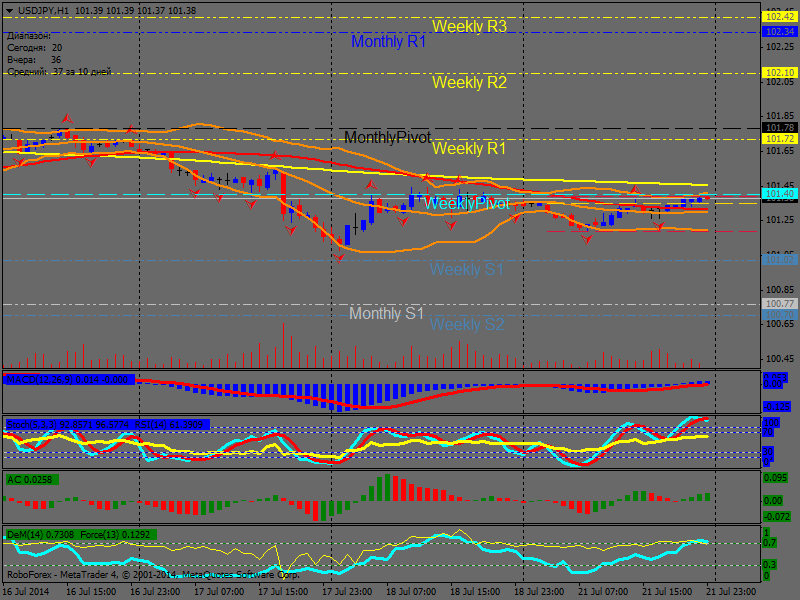Click the Monthly S1 label

[x=386, y=314]
